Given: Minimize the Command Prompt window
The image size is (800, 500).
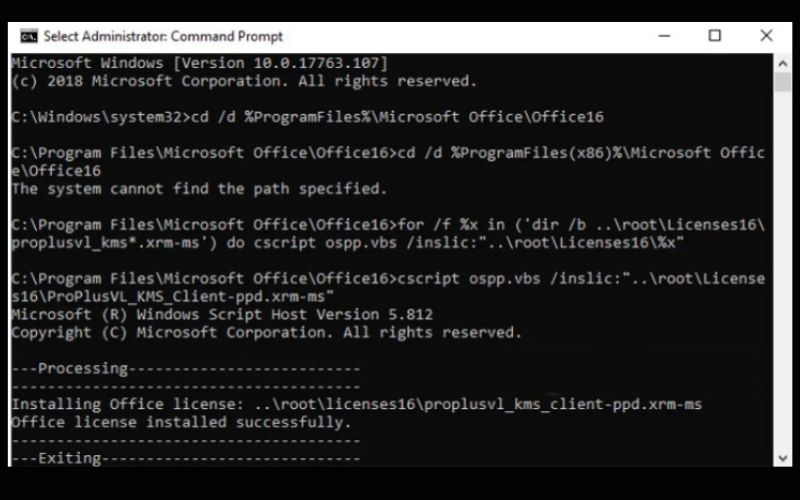Looking at the screenshot, I should (664, 36).
